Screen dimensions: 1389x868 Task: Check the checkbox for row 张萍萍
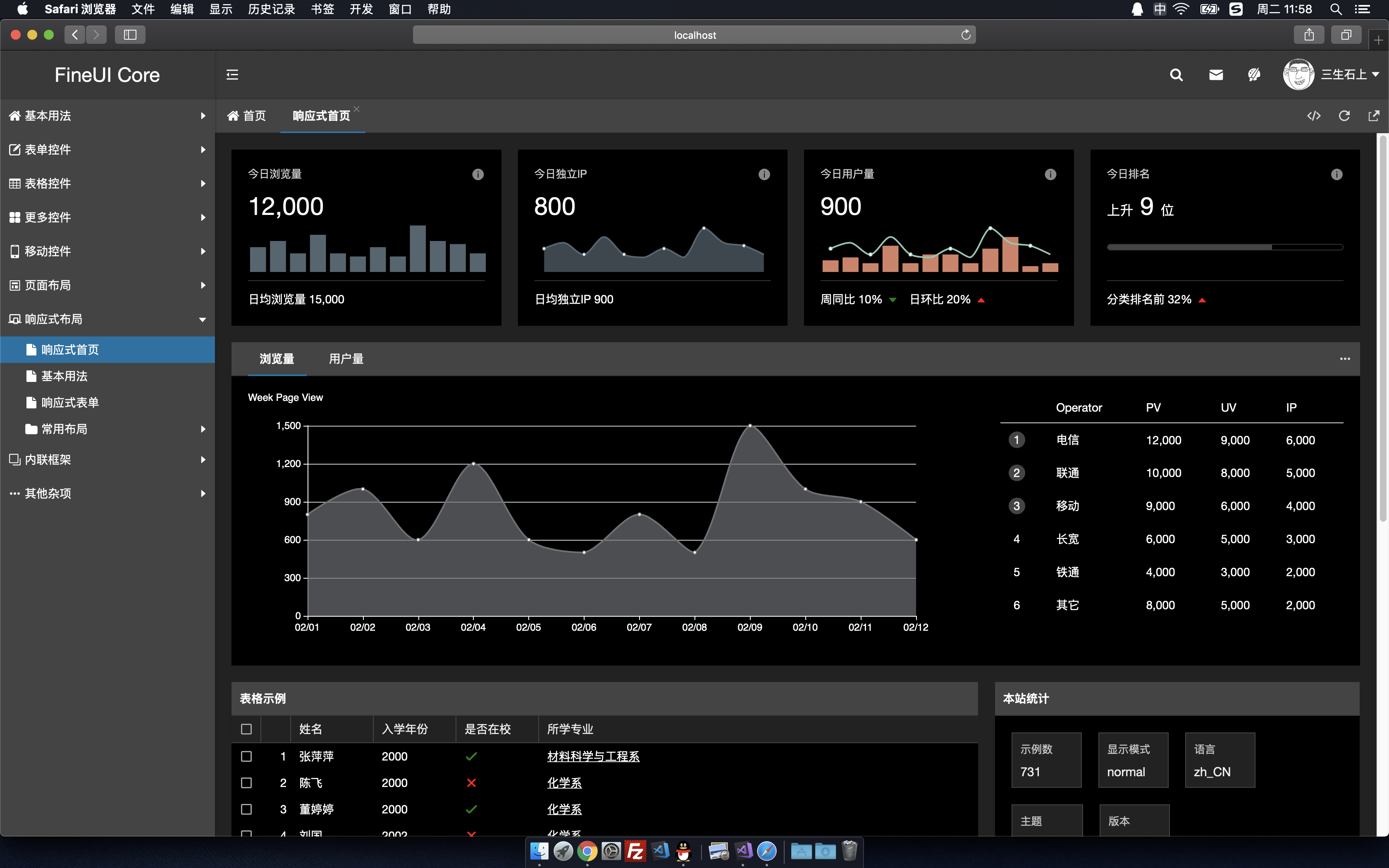pyautogui.click(x=246, y=757)
